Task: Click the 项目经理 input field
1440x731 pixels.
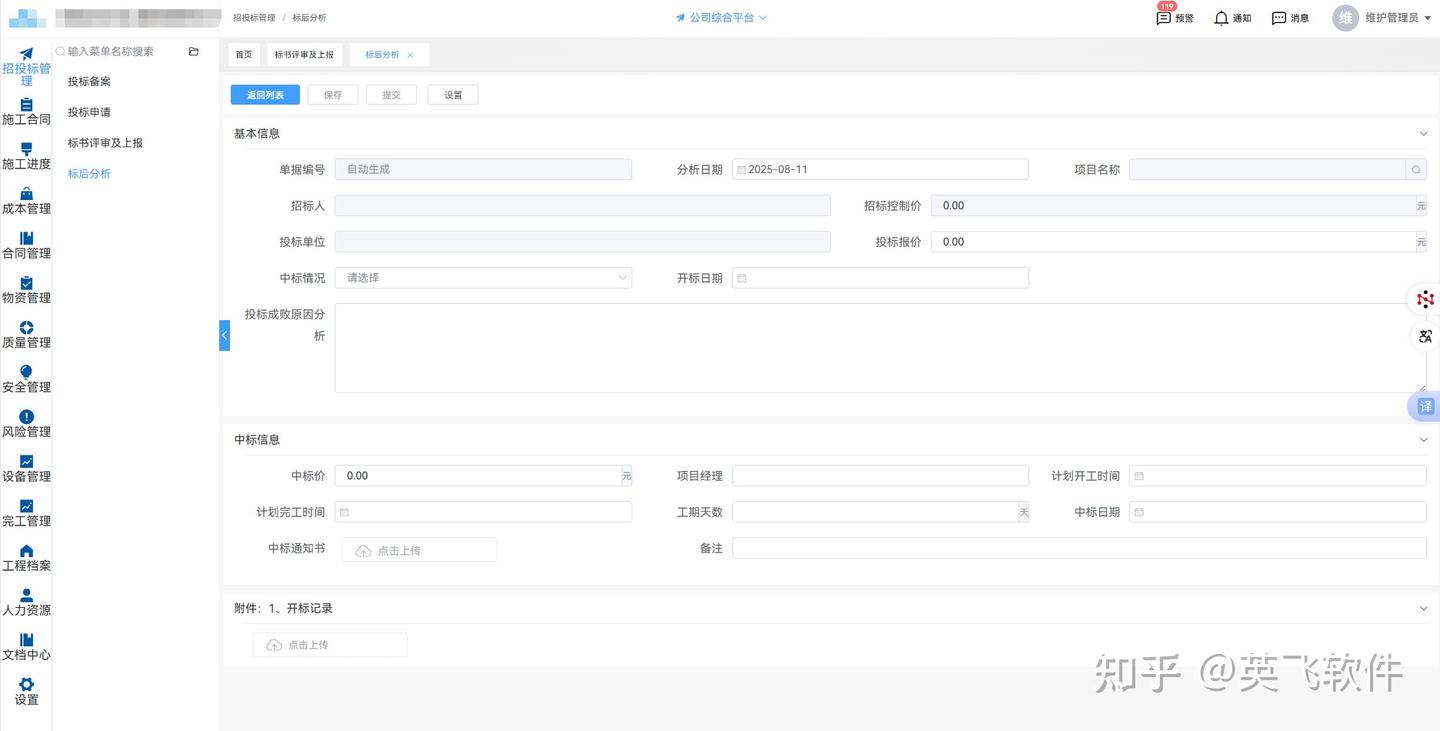Action: coord(880,476)
